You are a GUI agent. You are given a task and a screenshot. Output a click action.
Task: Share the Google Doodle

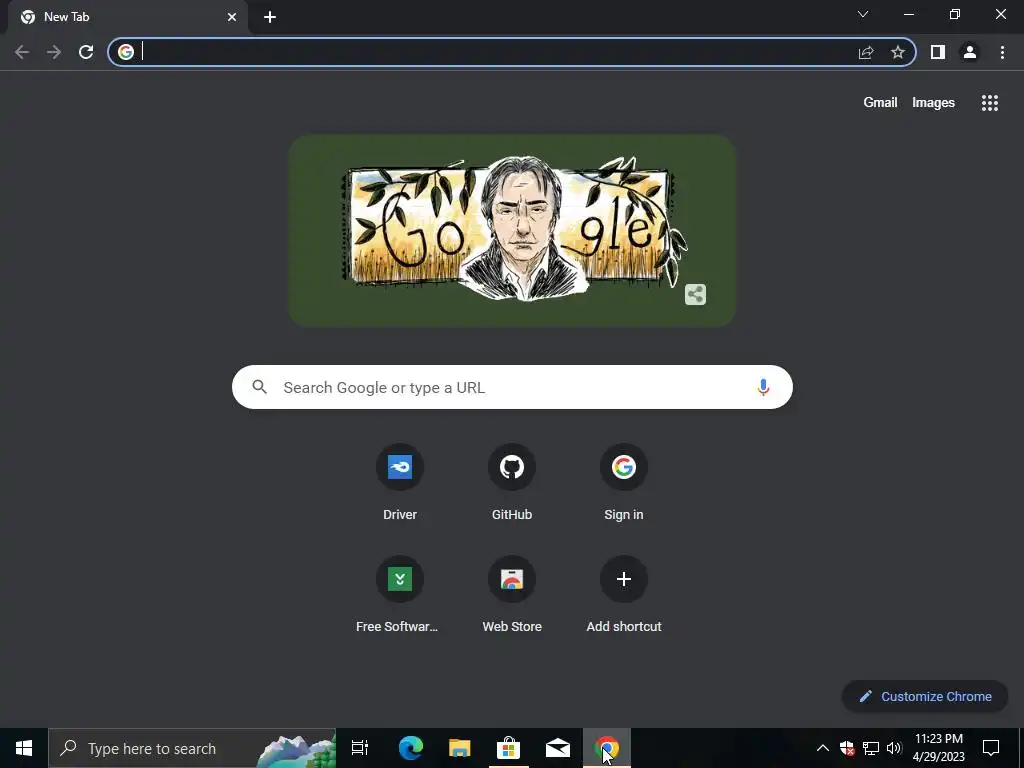[696, 295]
